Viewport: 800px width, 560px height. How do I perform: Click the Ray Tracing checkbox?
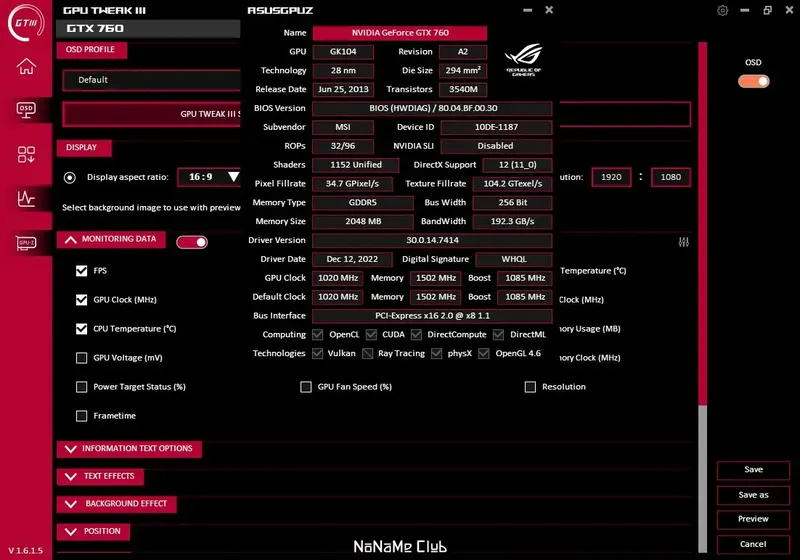click(367, 353)
